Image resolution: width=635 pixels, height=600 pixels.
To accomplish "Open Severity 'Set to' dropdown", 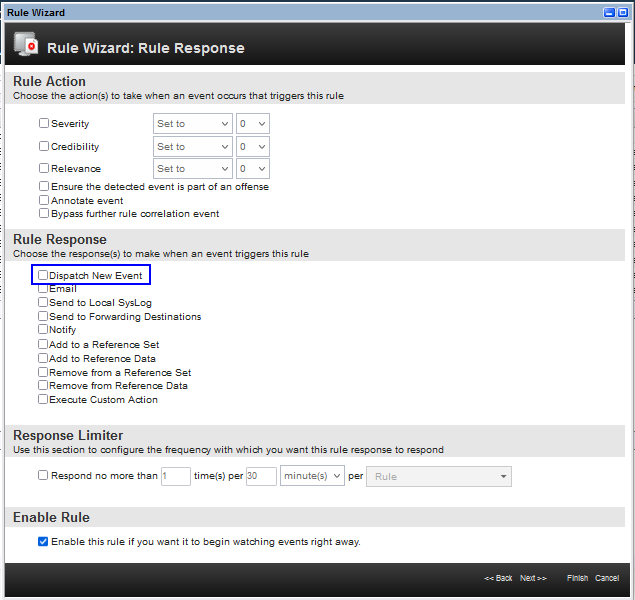I will [x=193, y=123].
